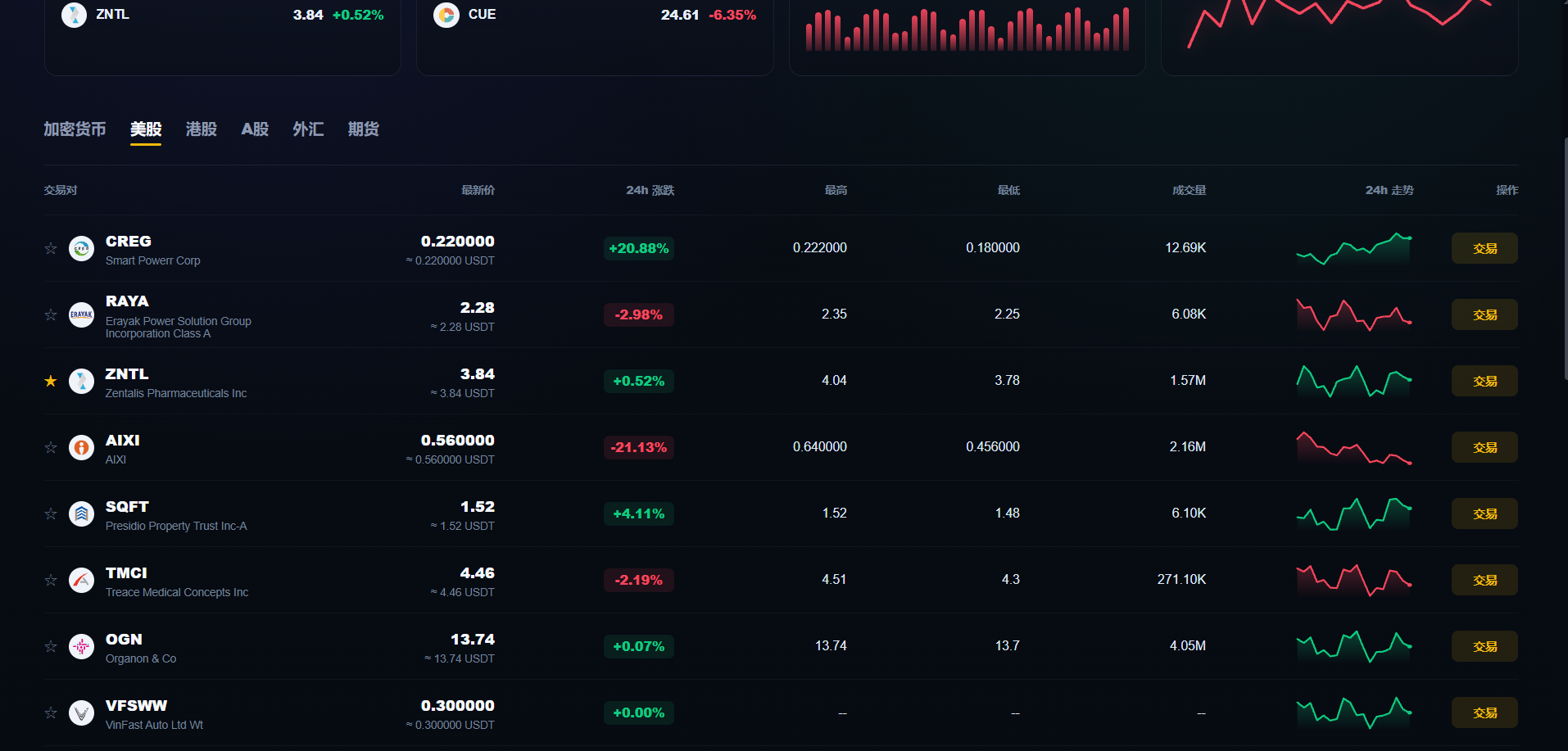
Task: Click the SQFT +4.11% change badge
Action: (x=639, y=513)
